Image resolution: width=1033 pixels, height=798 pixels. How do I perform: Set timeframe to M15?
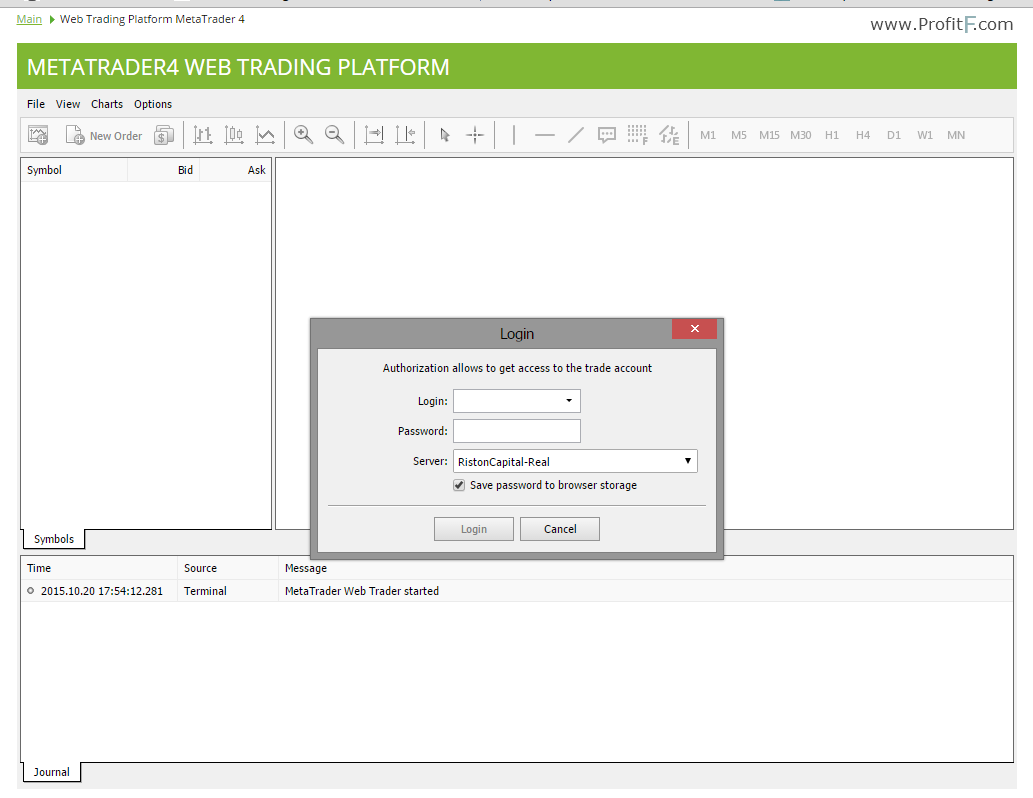click(769, 135)
